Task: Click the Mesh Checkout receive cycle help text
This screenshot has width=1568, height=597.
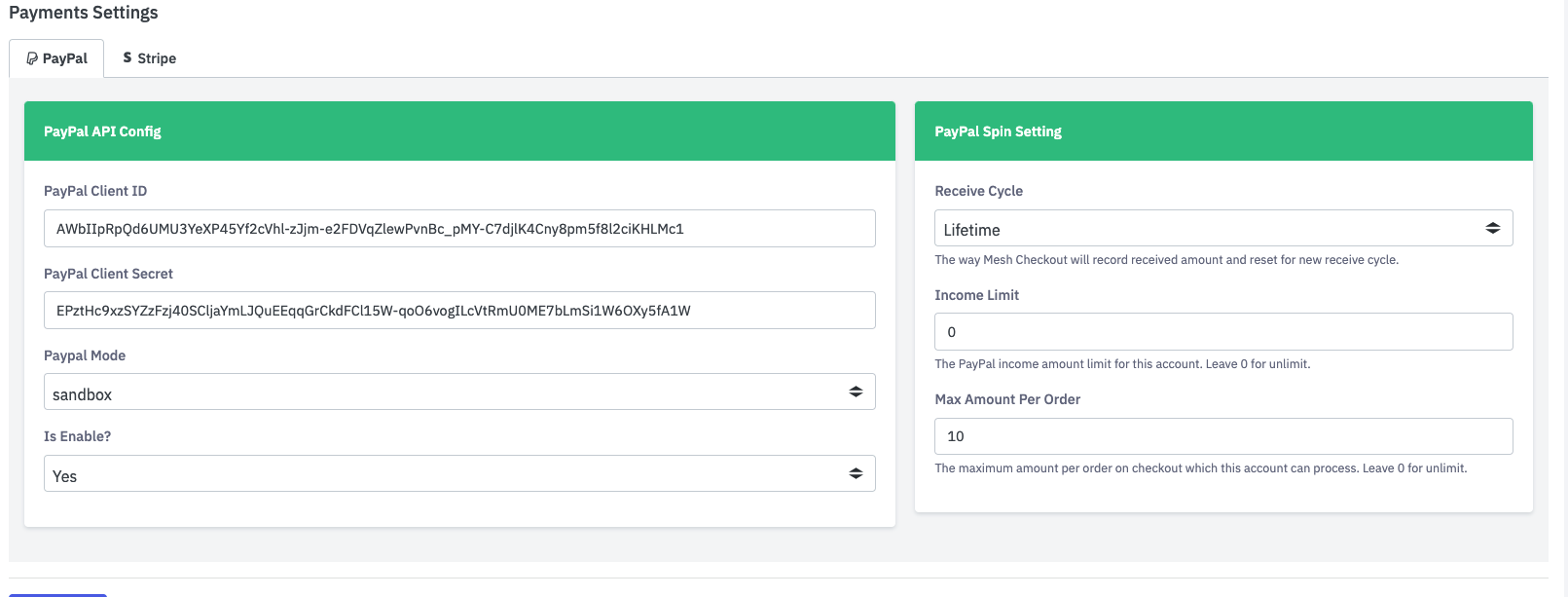Action: pyautogui.click(x=1166, y=260)
